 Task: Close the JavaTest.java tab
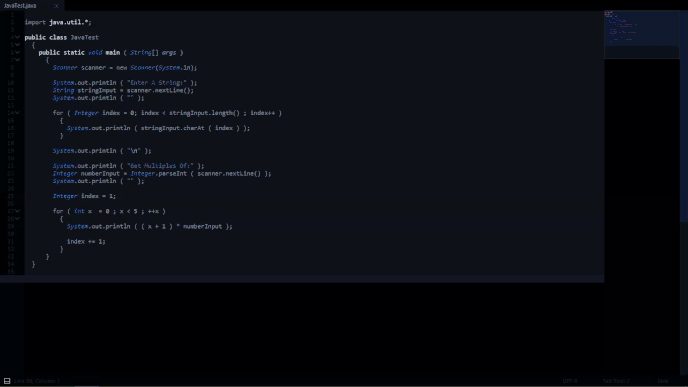click(56, 6)
